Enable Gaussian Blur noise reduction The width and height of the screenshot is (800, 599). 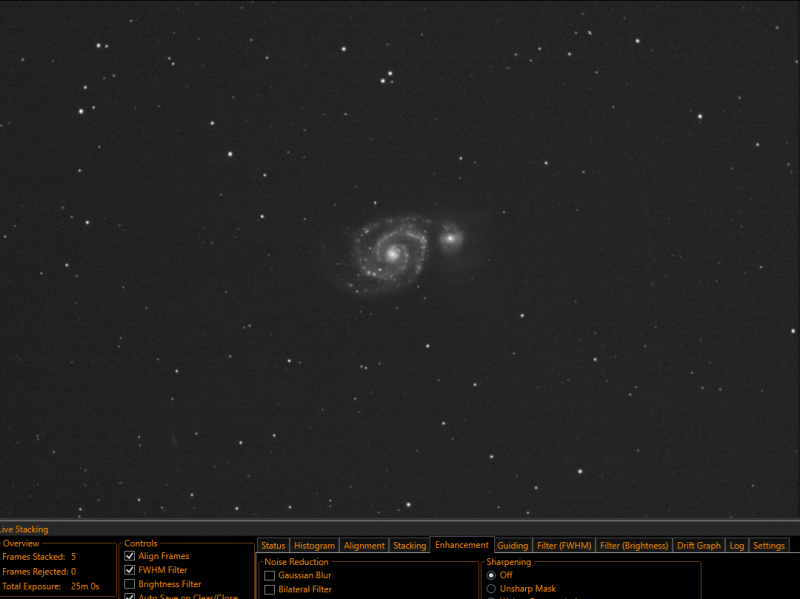[x=269, y=576]
